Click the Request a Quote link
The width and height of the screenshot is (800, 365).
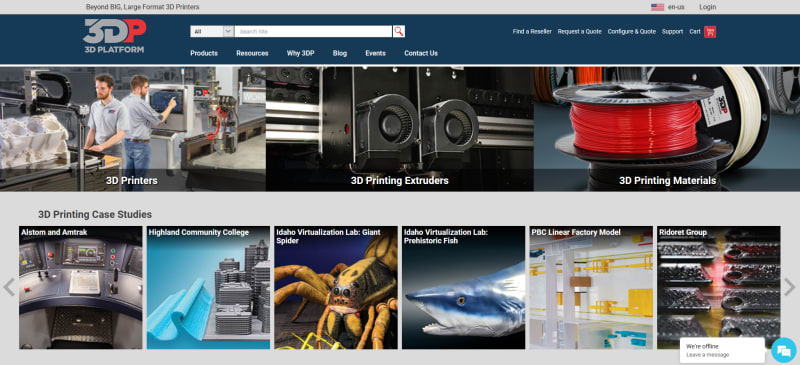tap(580, 32)
